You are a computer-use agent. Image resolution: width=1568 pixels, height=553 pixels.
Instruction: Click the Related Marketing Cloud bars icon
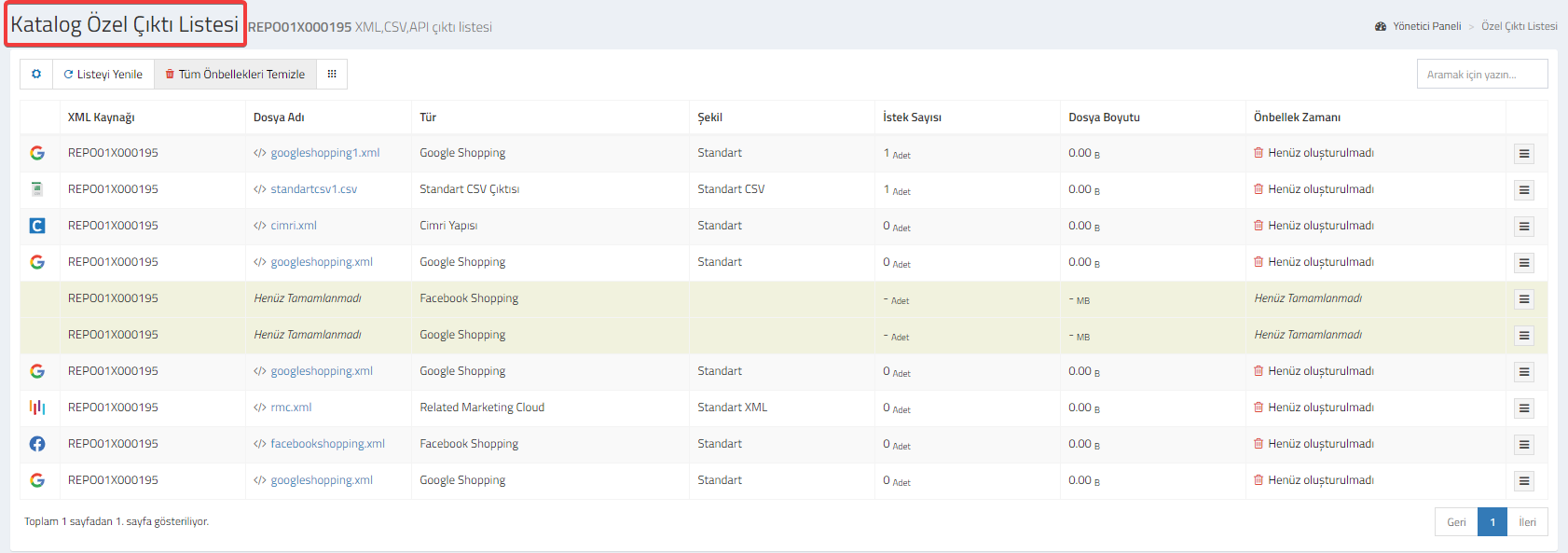(37, 408)
